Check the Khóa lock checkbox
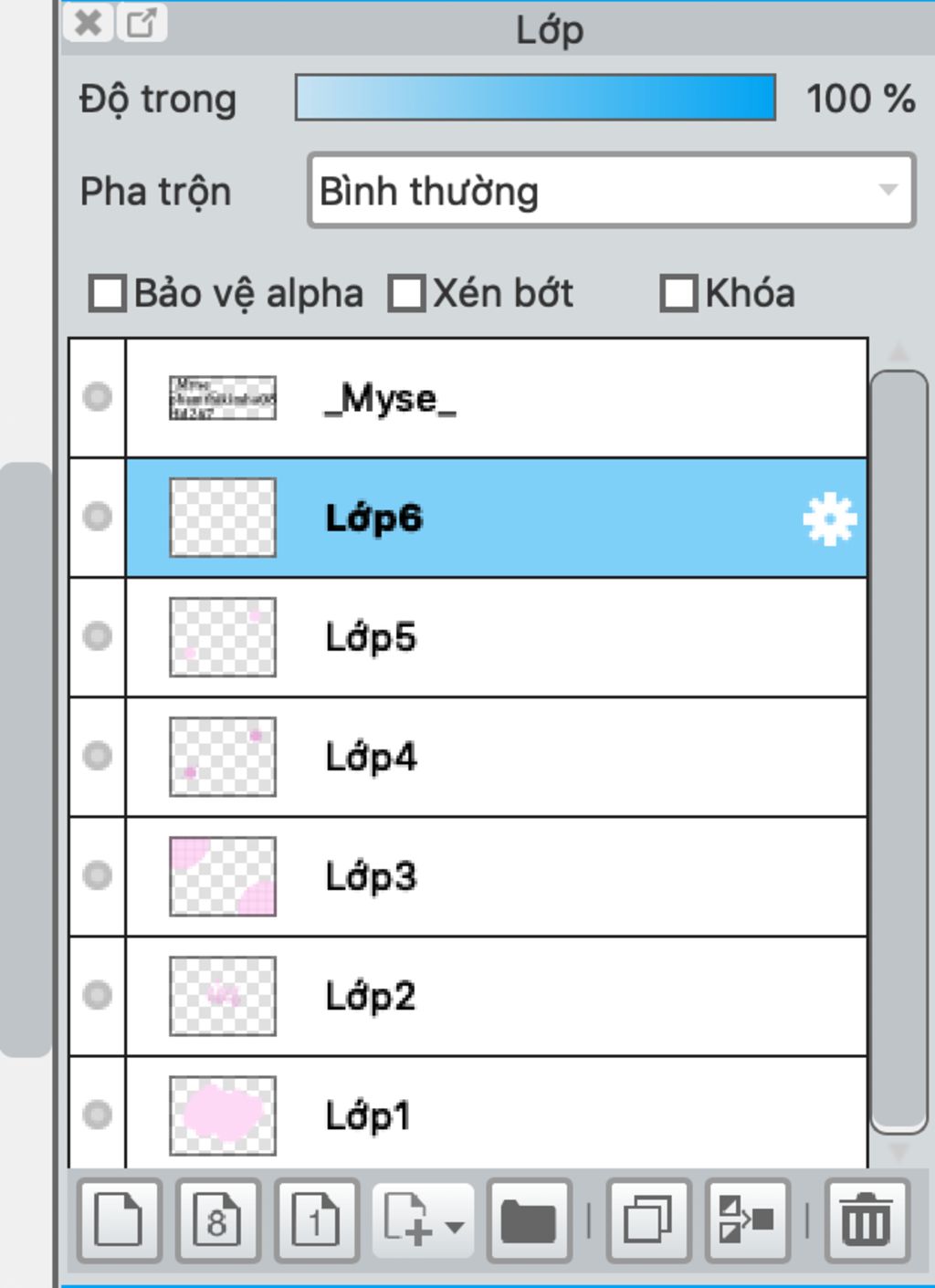 (x=678, y=294)
